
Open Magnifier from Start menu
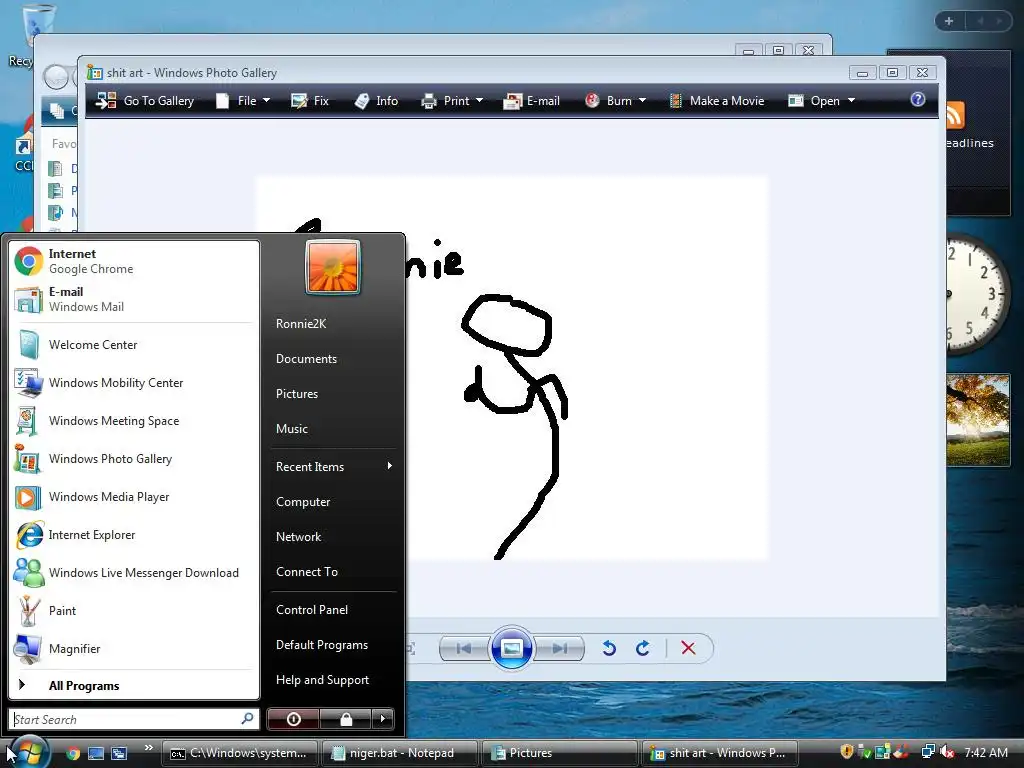[134, 648]
